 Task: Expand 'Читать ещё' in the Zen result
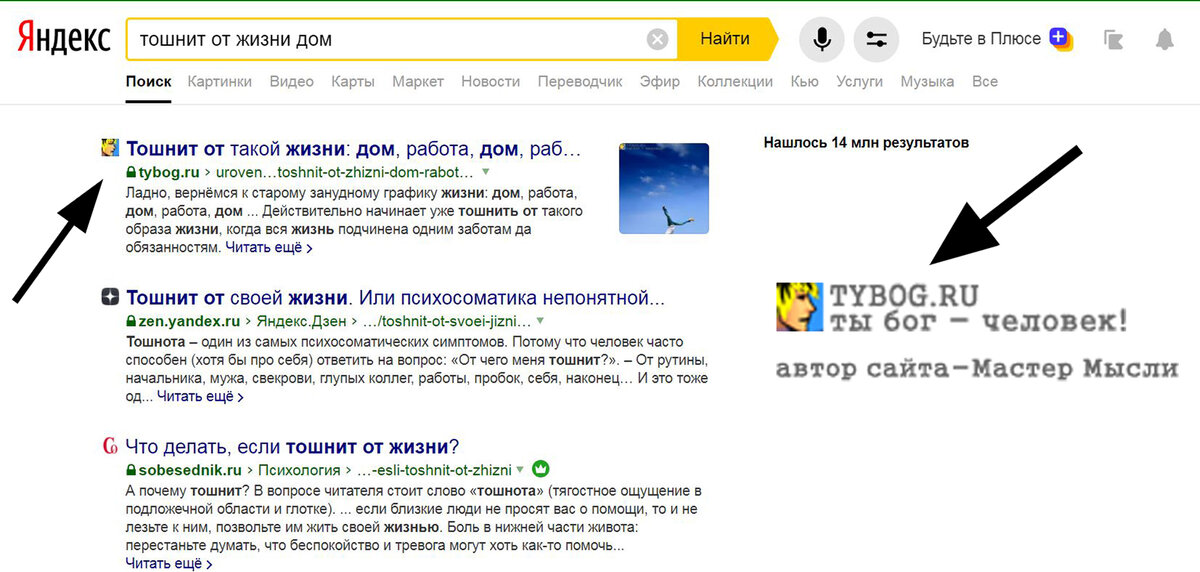click(200, 396)
